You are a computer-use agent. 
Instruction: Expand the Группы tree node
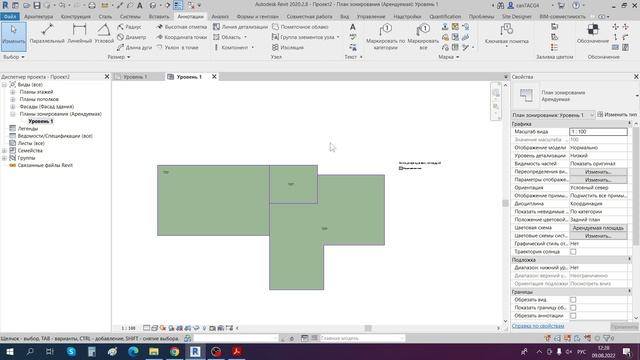[4, 158]
